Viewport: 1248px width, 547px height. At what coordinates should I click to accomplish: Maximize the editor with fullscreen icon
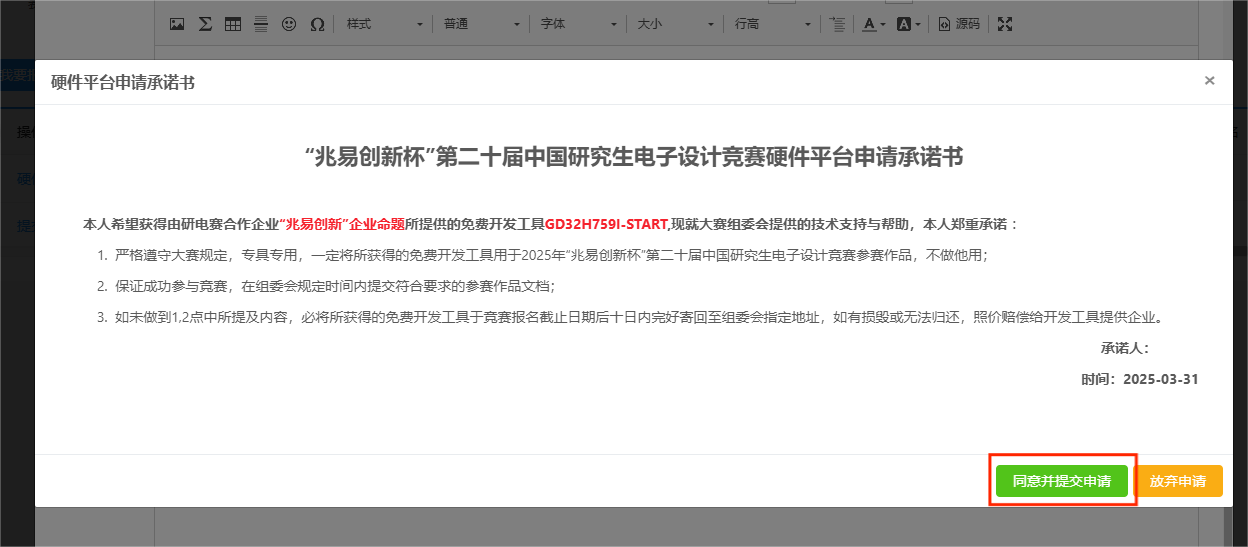tap(1005, 24)
